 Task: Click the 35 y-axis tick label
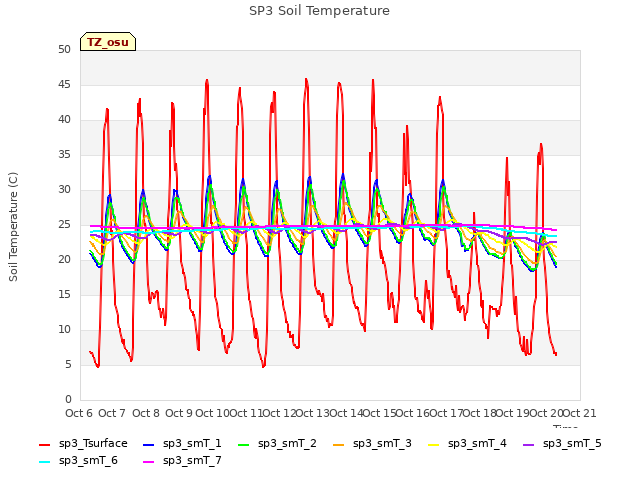pyautogui.click(x=64, y=154)
